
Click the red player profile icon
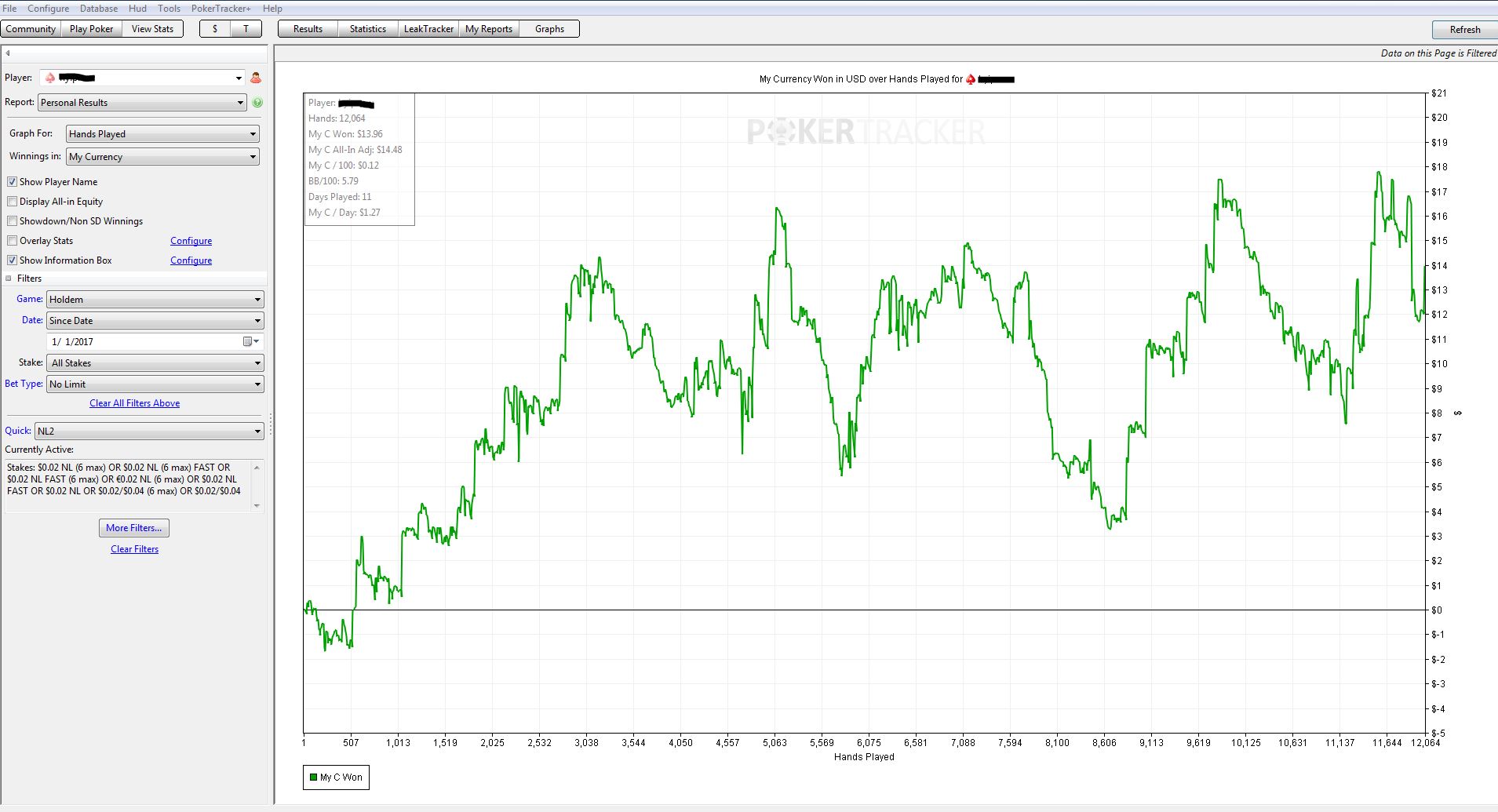click(255, 78)
